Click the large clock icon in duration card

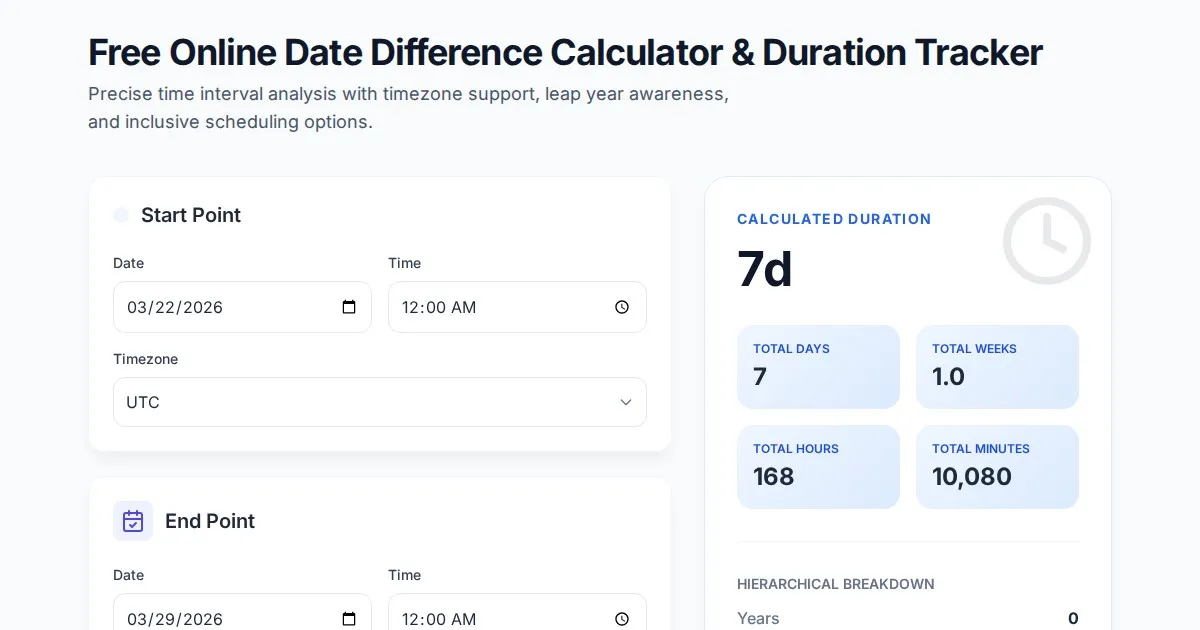coord(1046,241)
